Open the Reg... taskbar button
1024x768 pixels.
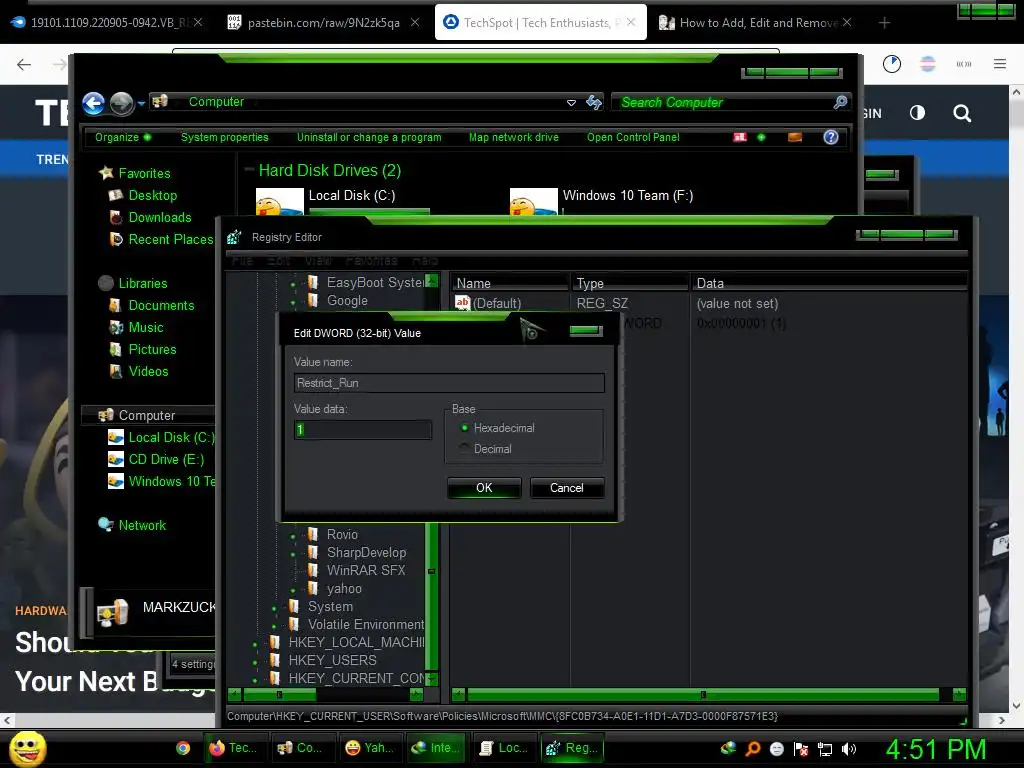coord(572,748)
